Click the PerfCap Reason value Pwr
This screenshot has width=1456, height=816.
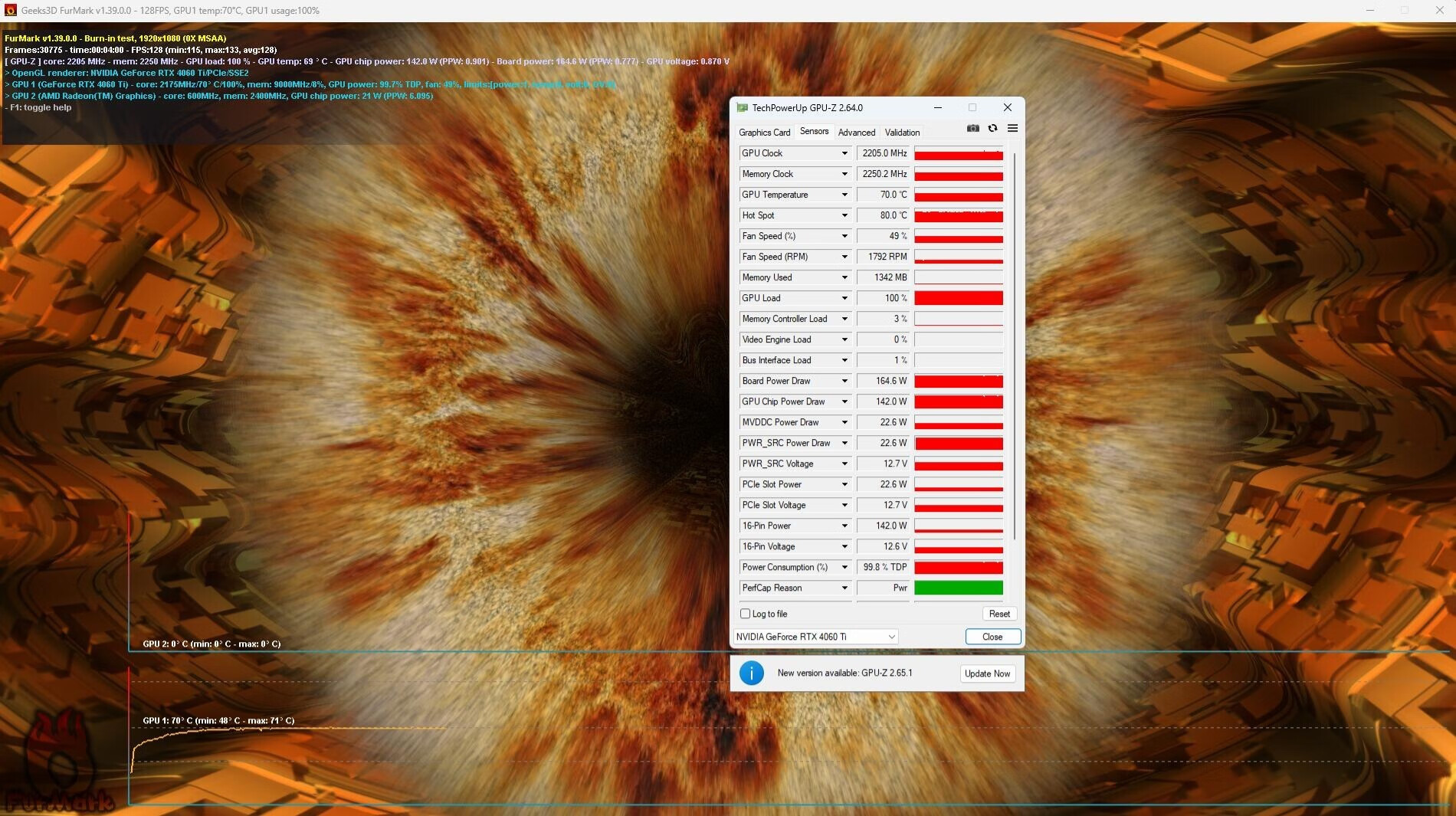[883, 588]
